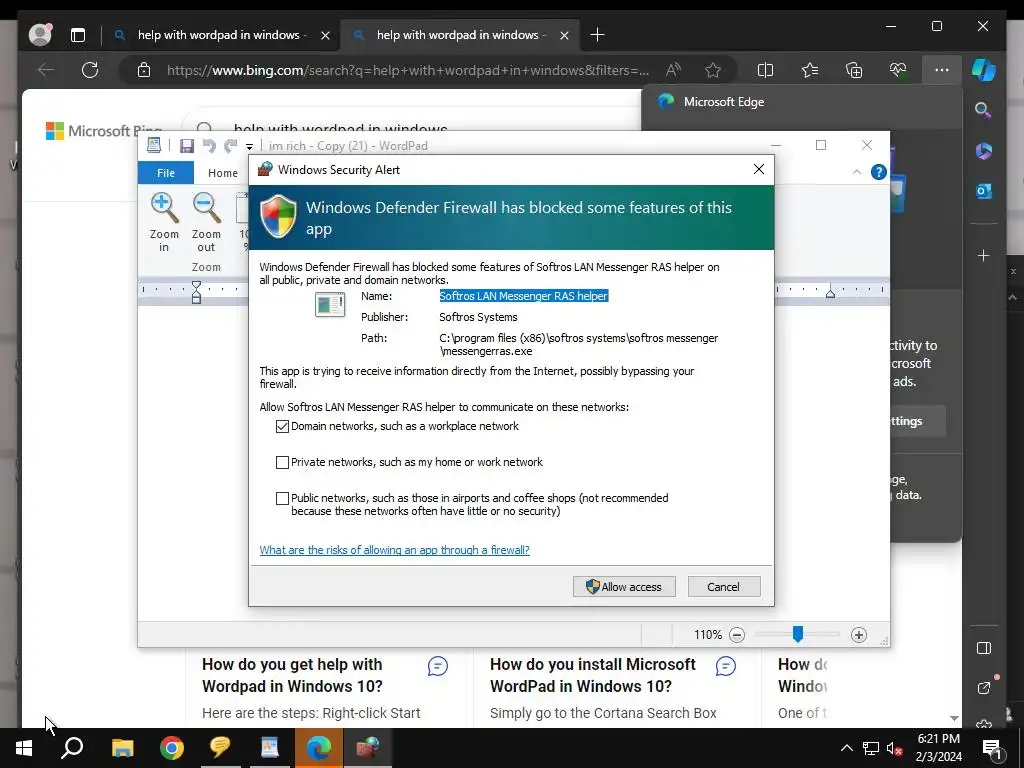Click the taskbar Search magnifier
Viewport: 1024px width, 768px height.
tap(72, 748)
